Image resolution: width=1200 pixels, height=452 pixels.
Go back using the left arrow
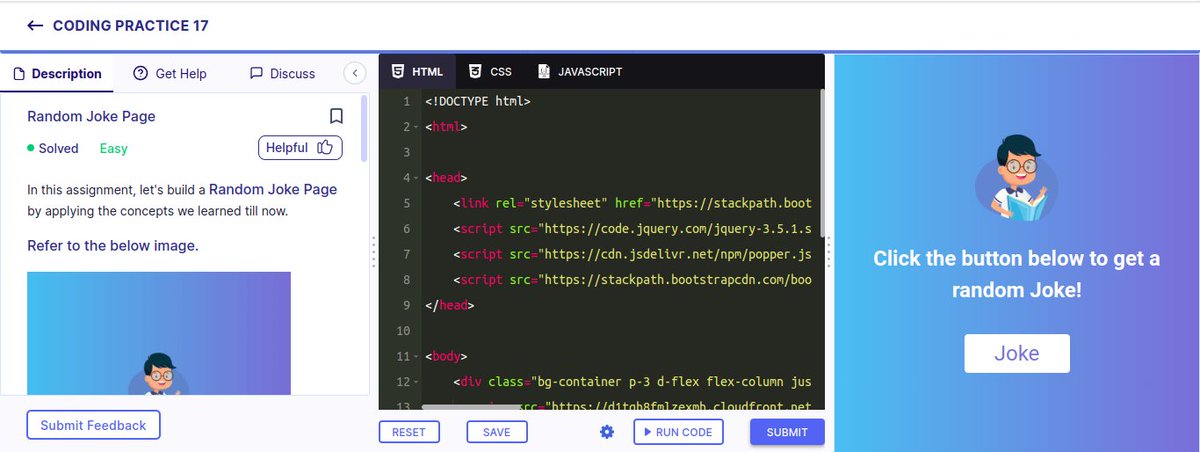pos(35,25)
